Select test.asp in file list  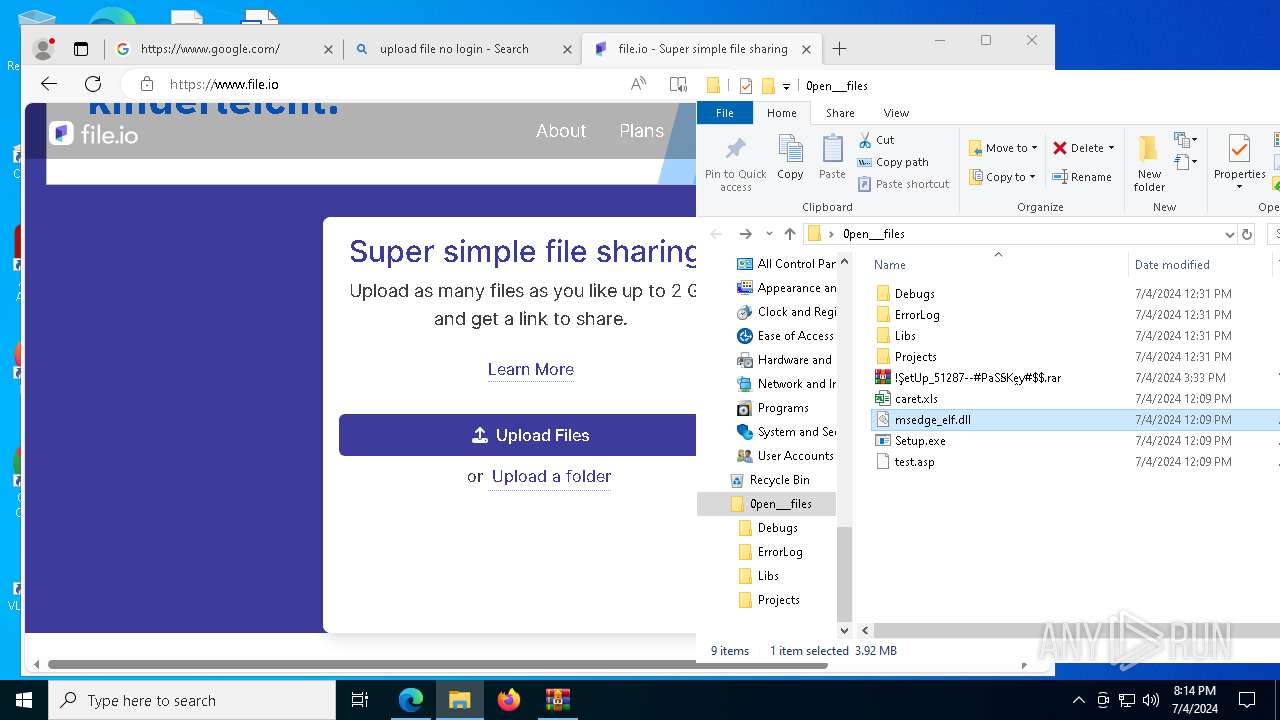pos(914,462)
